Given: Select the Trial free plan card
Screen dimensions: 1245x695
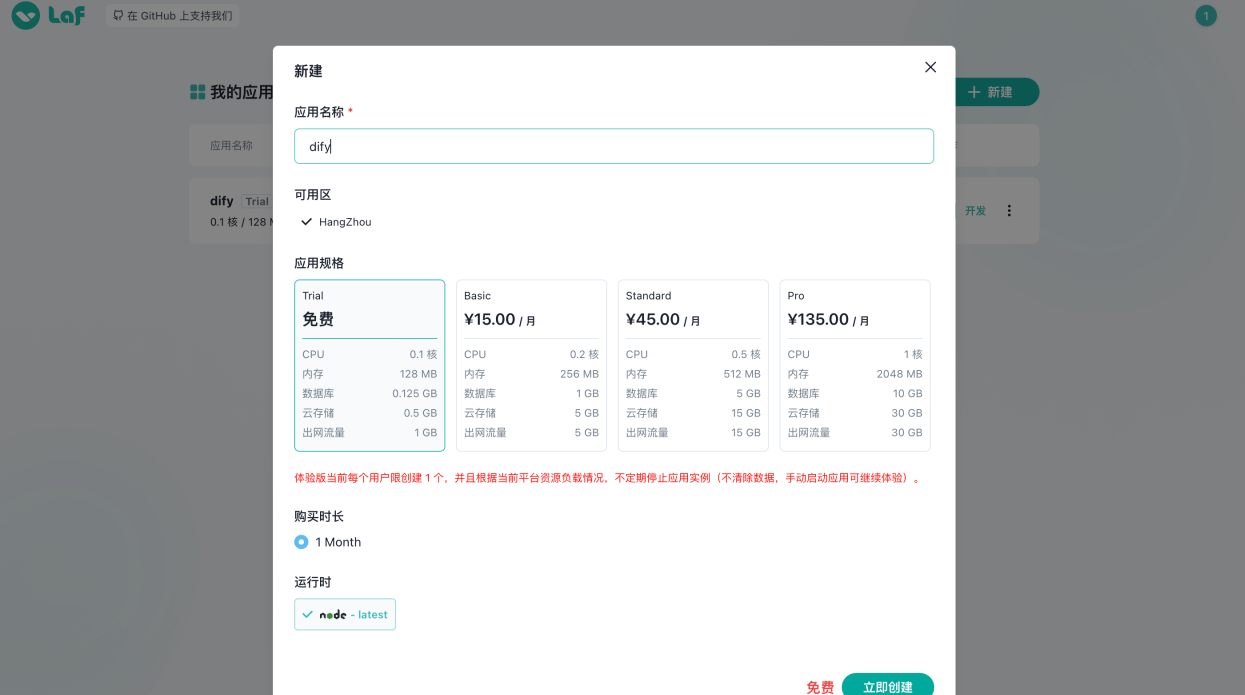Looking at the screenshot, I should pyautogui.click(x=370, y=365).
